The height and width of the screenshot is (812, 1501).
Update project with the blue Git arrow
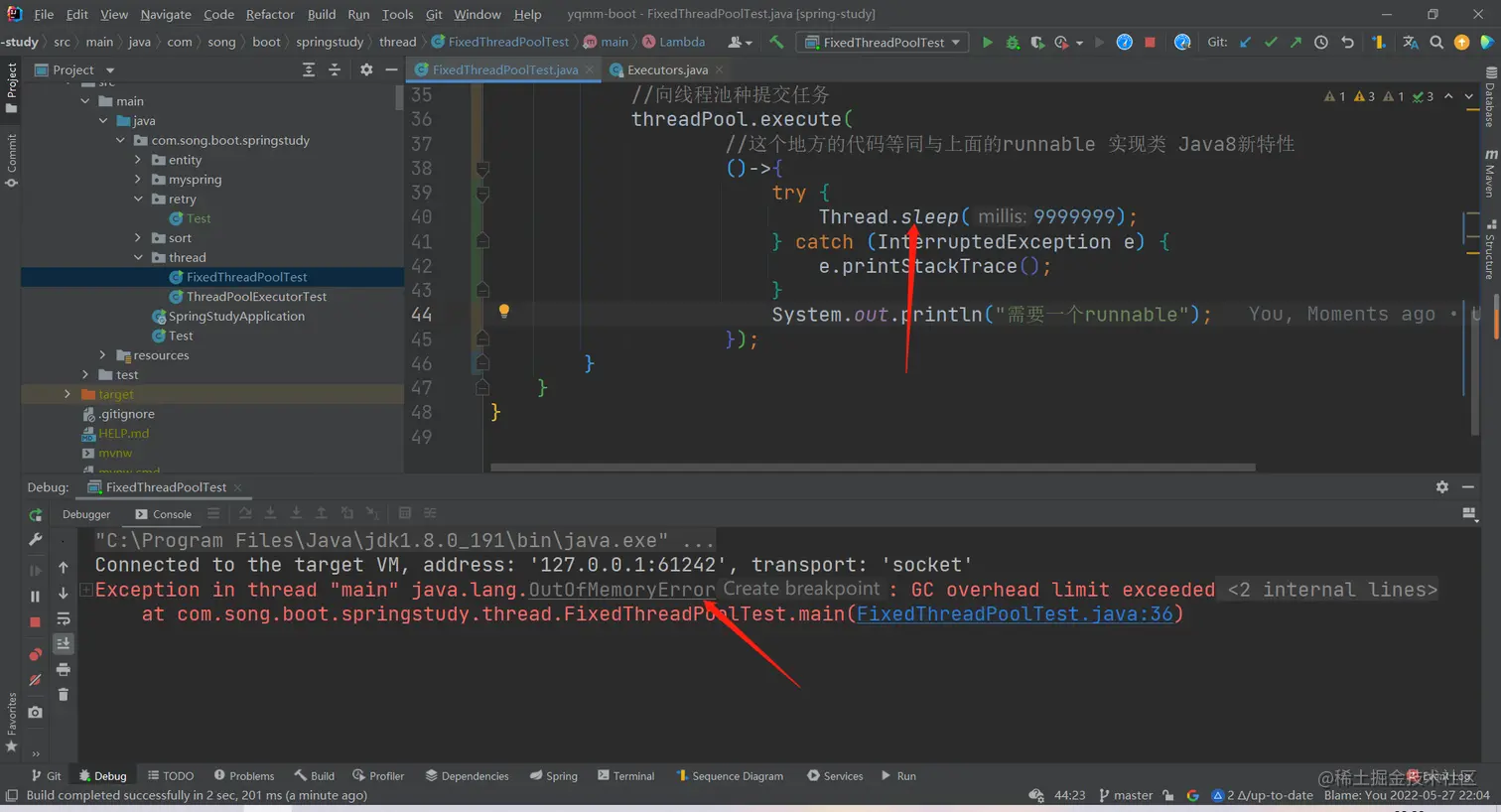pos(1245,43)
